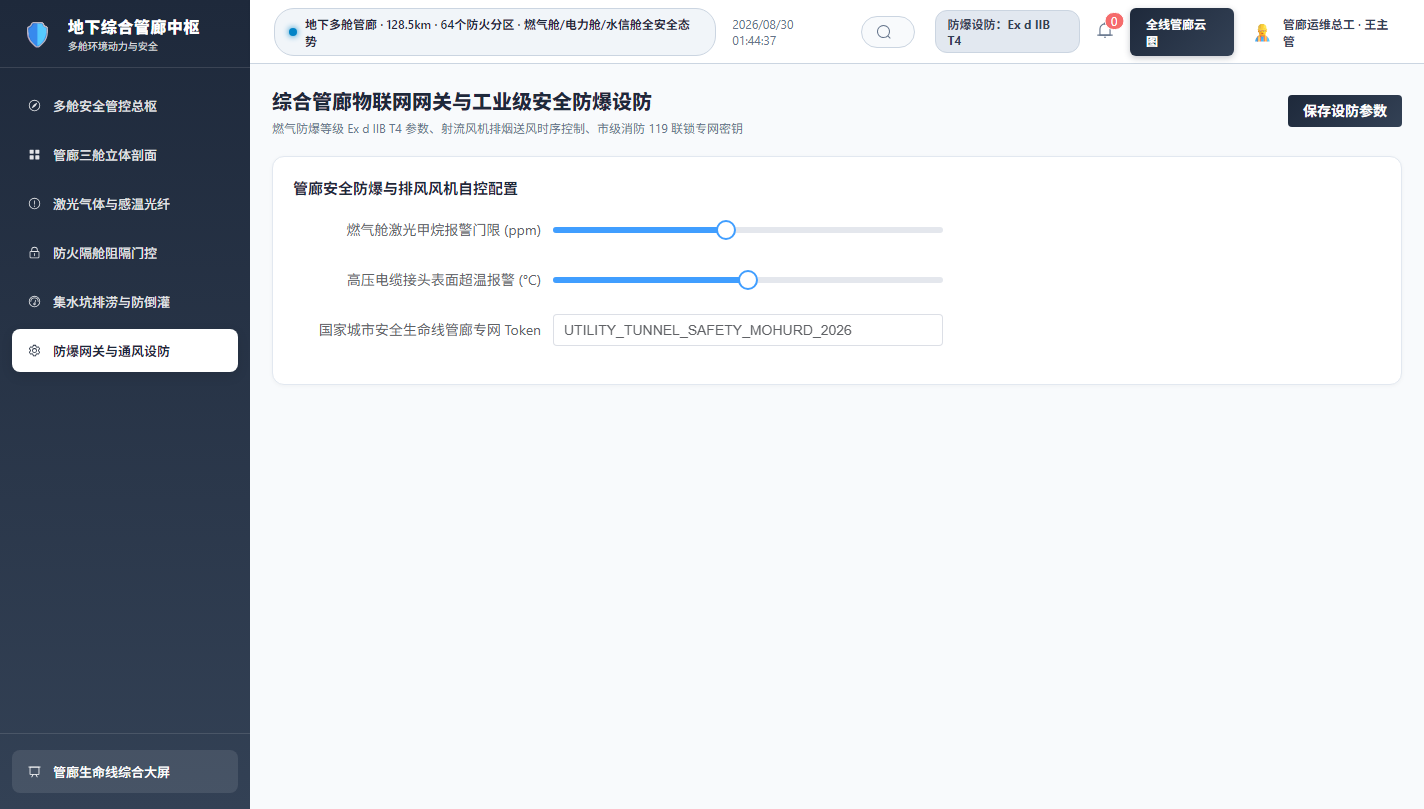Click the 地下综合管廊中枢 title
1424x809 pixels.
coord(134,27)
